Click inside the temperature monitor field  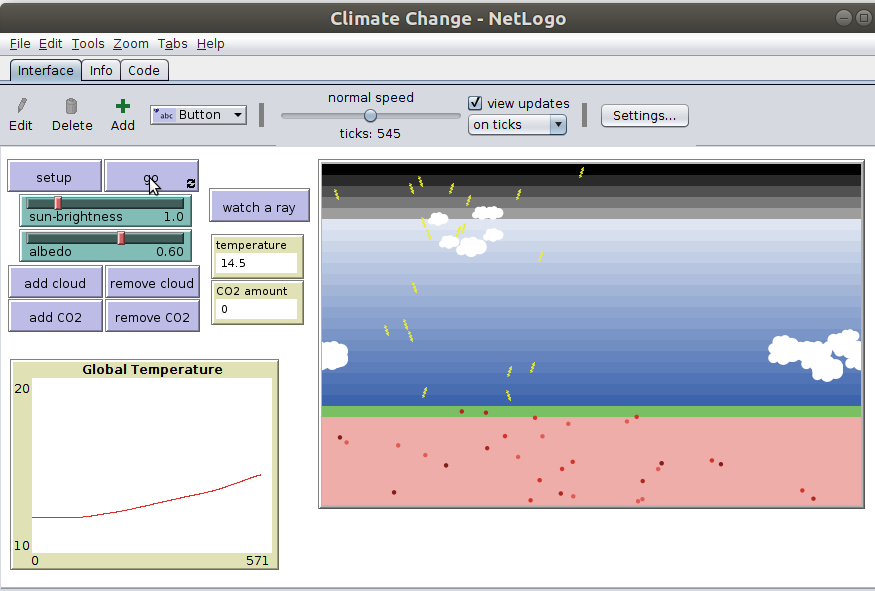coord(255,262)
